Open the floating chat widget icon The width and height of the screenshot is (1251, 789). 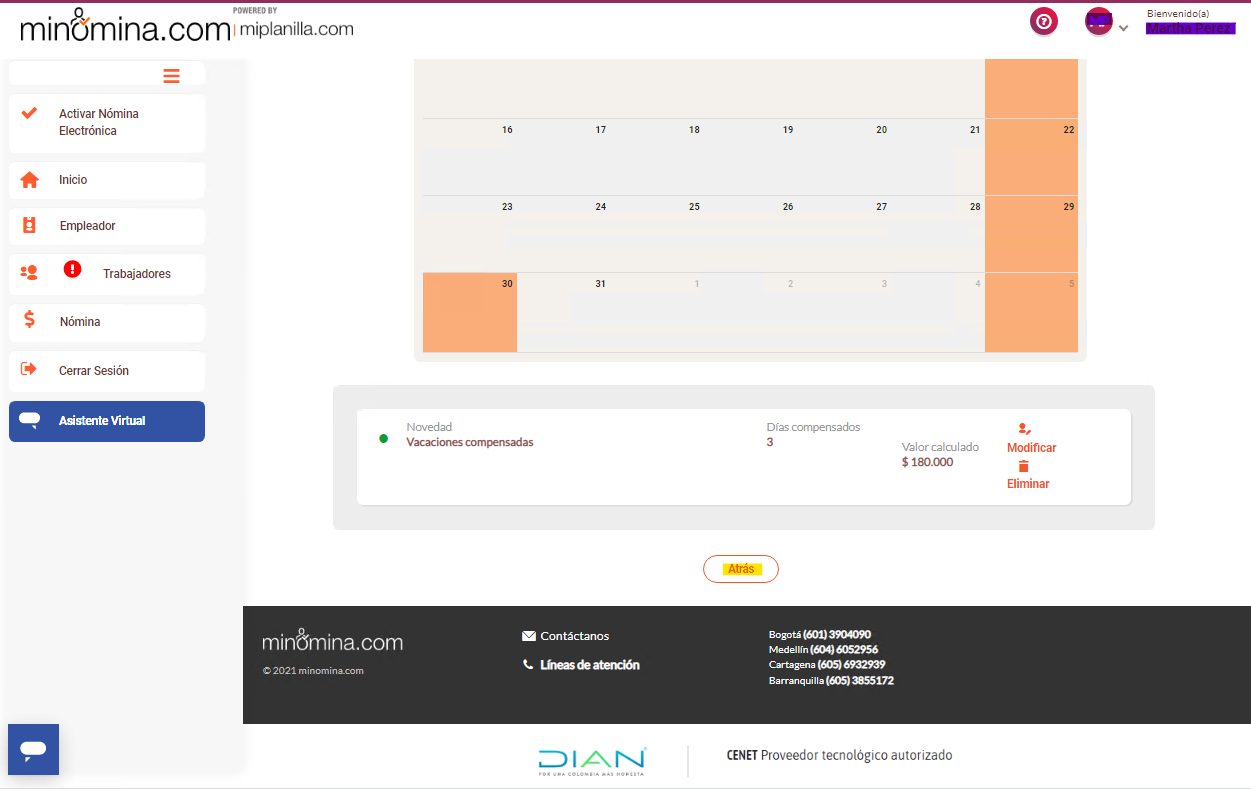click(33, 749)
